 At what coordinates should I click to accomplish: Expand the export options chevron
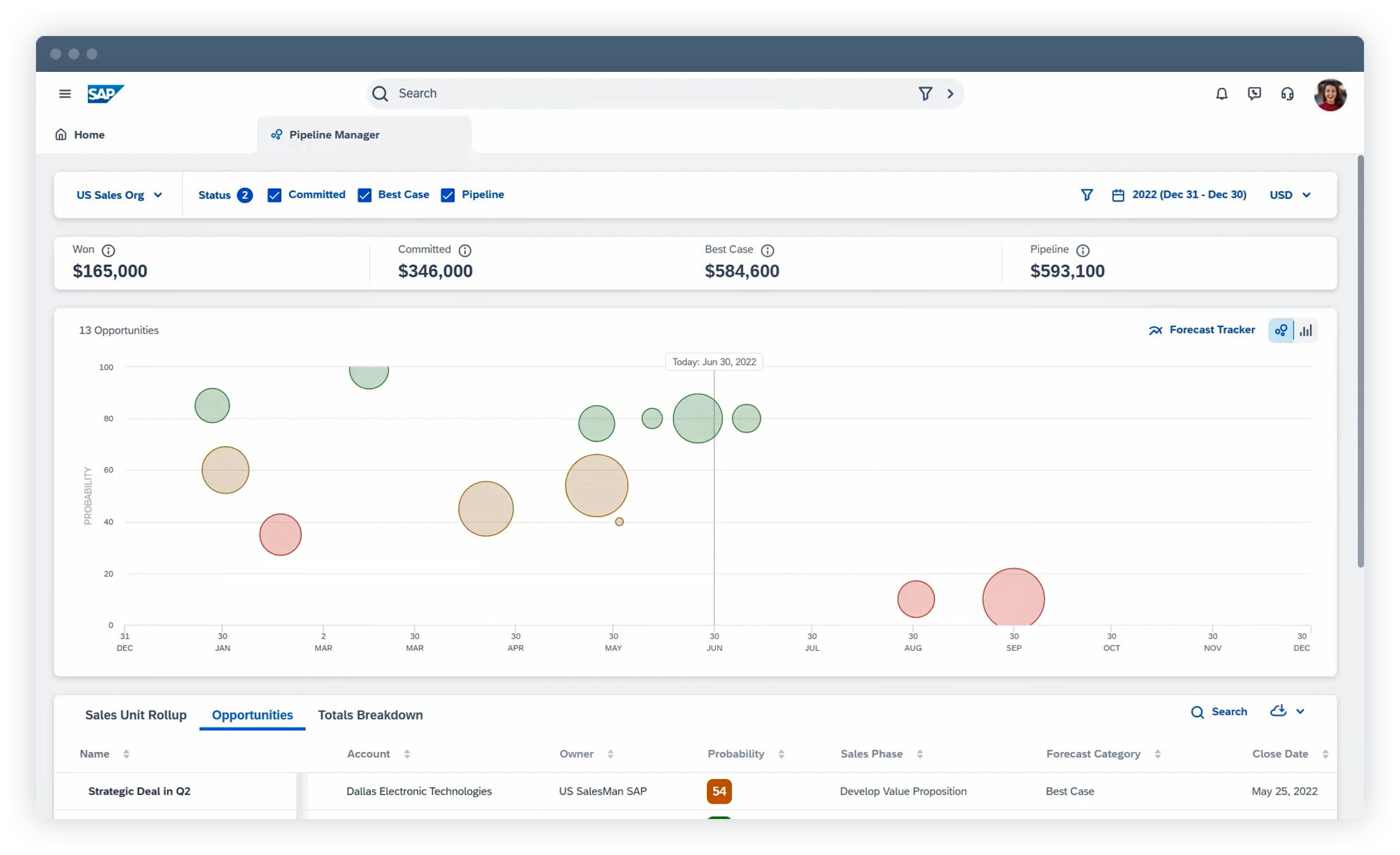pyautogui.click(x=1300, y=712)
